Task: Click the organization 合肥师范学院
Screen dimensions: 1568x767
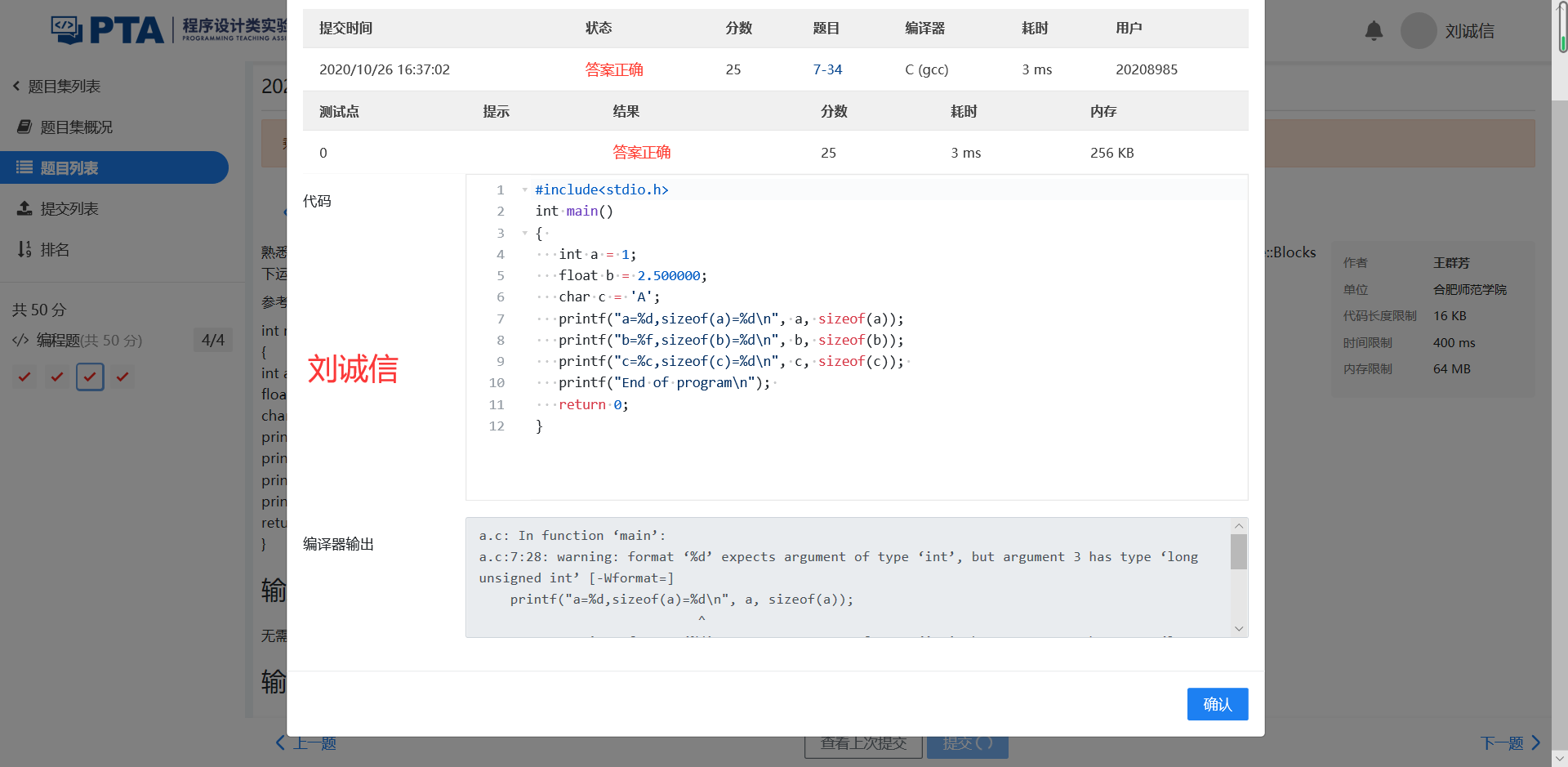Action: coord(1470,289)
